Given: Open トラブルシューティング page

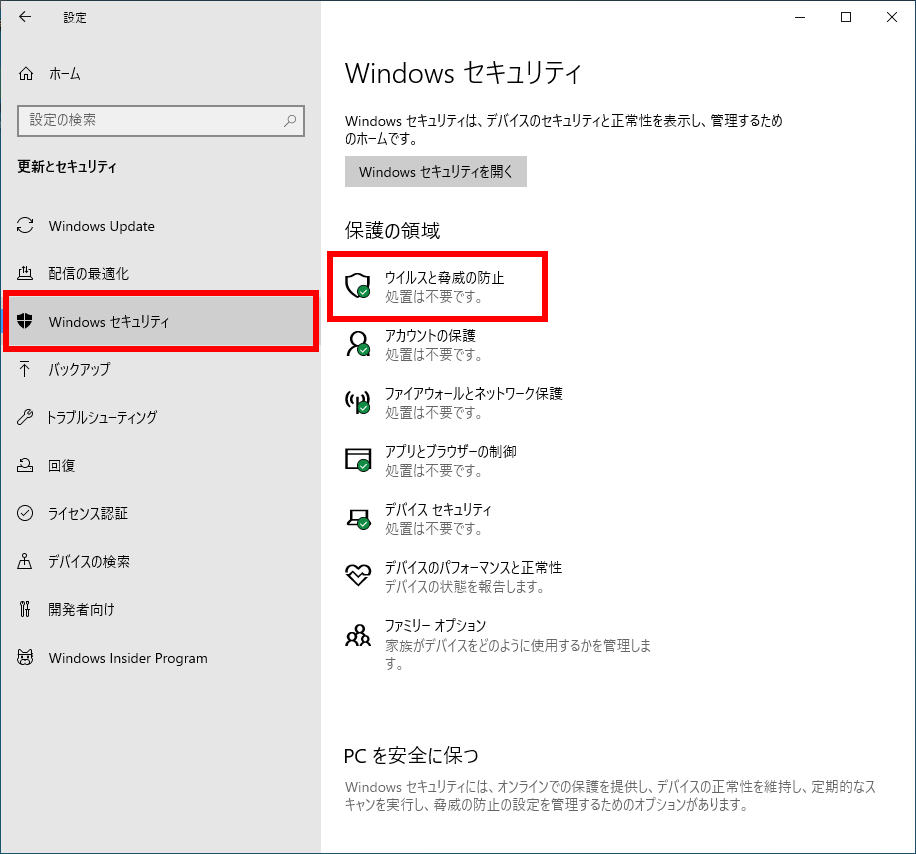Looking at the screenshot, I should (x=161, y=417).
